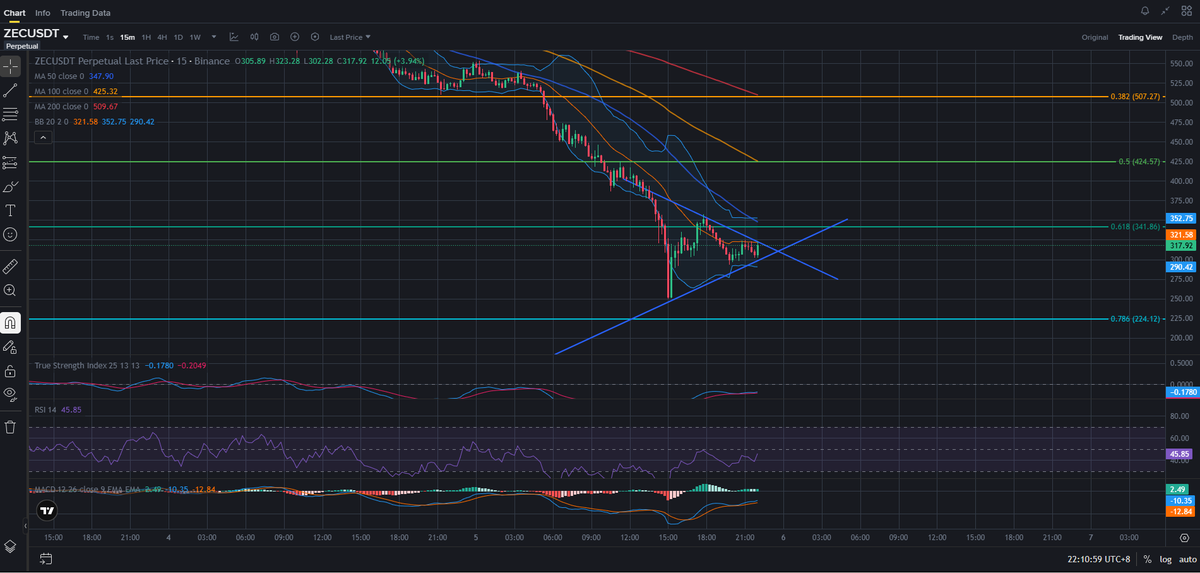Click the 317.92 last price label
1200x573 pixels.
[1181, 245]
